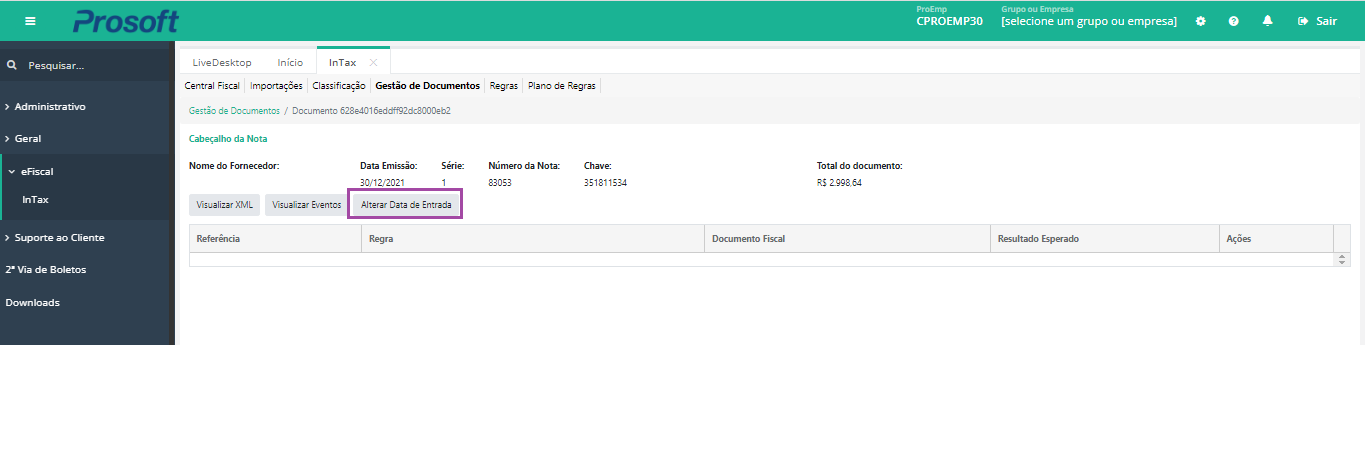Select the company group selector
Screen dimensions: 1365x460
(x=1089, y=21)
